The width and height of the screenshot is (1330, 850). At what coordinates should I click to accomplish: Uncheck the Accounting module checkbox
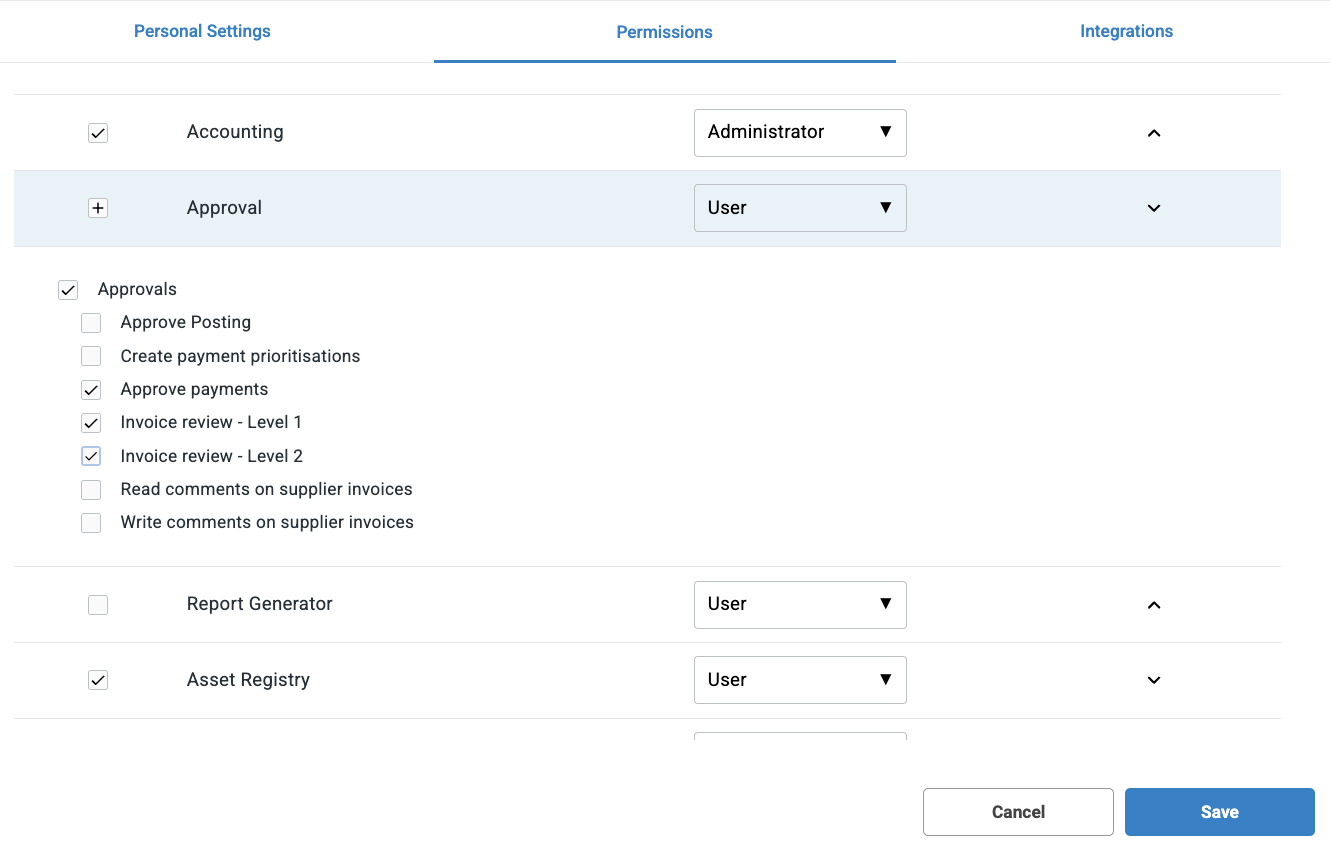[x=98, y=133]
